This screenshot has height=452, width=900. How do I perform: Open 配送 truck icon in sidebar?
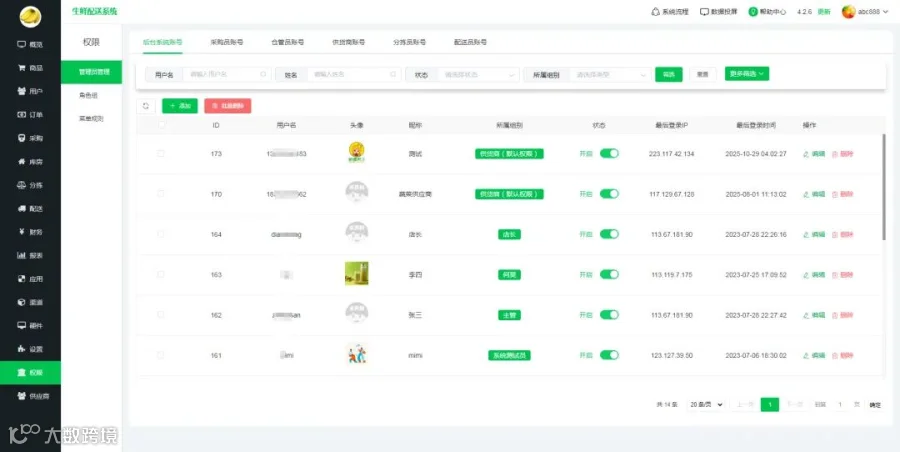tap(21, 208)
